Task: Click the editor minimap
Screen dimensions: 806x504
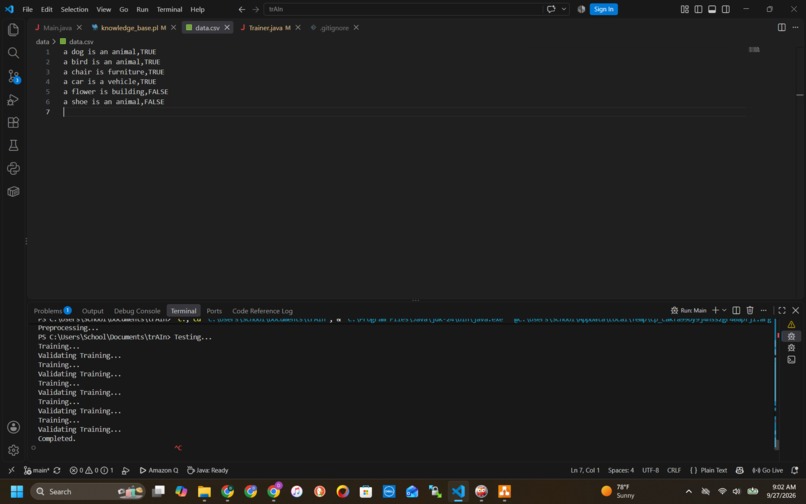Action: pyautogui.click(x=754, y=50)
